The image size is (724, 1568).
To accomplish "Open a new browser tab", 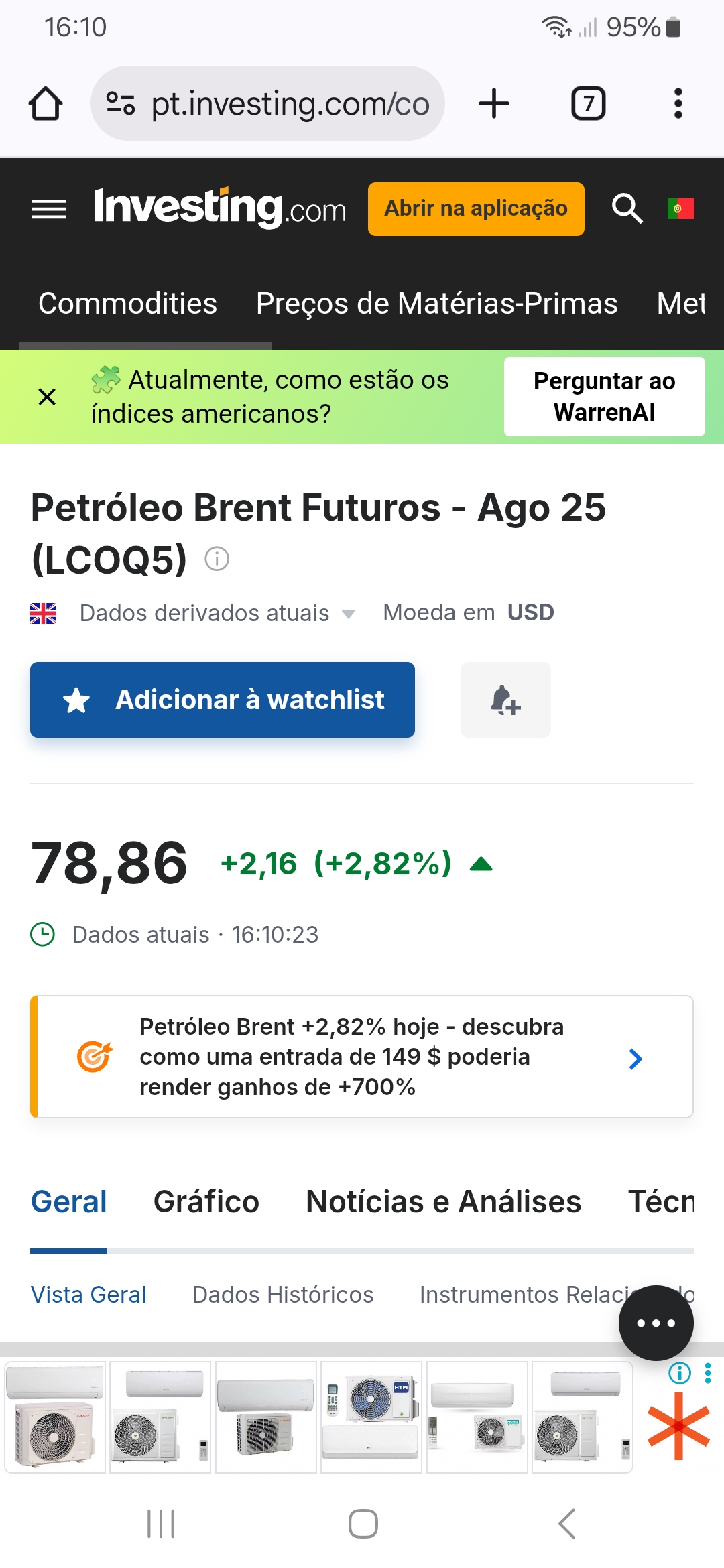I will point(494,104).
